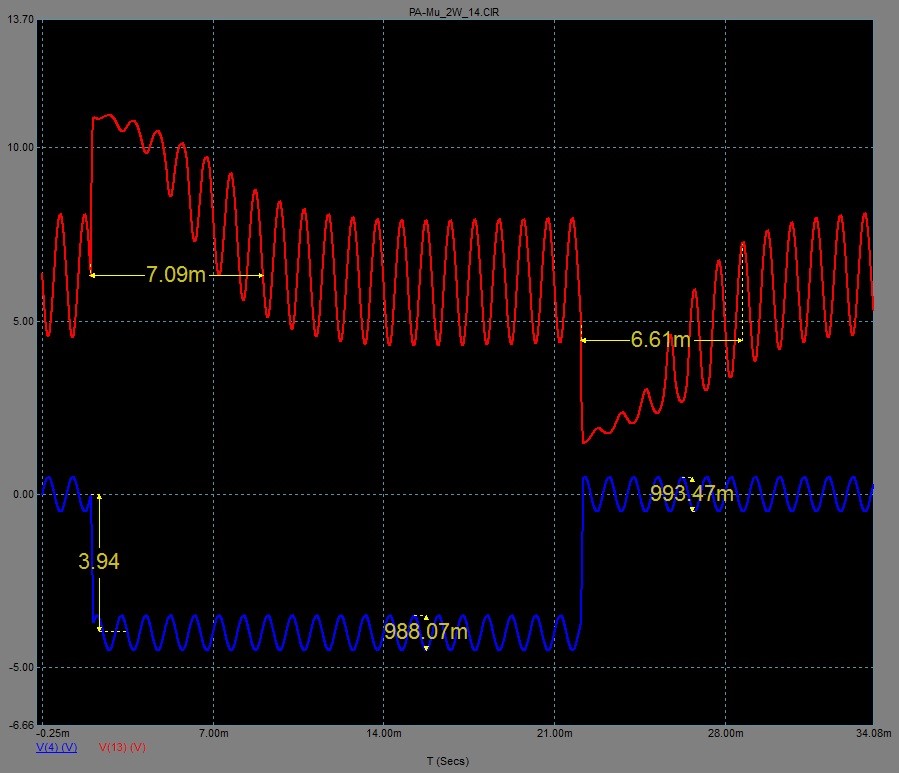Click the 993.47m peak-to-peak tag
Viewport: 899px width, 777px height.
coord(692,493)
